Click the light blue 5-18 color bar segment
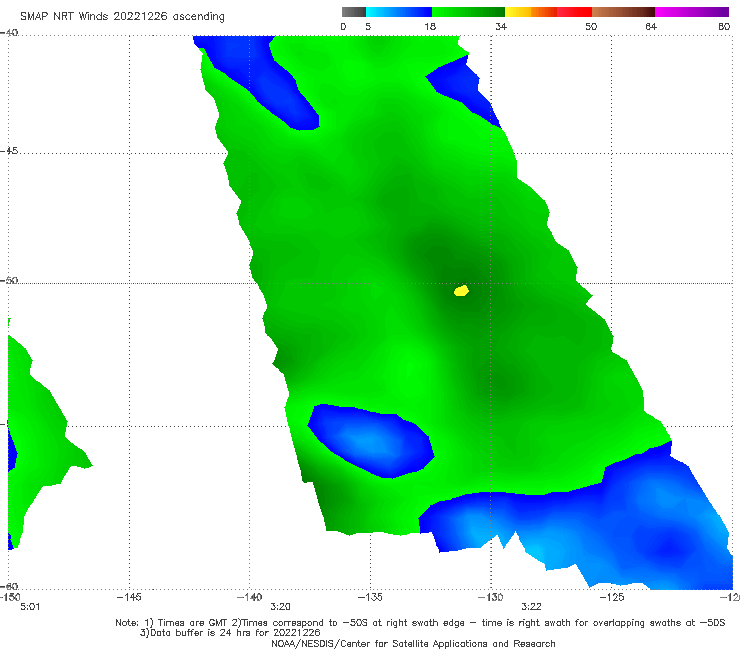Image resolution: width=740 pixels, height=650 pixels. 399,12
